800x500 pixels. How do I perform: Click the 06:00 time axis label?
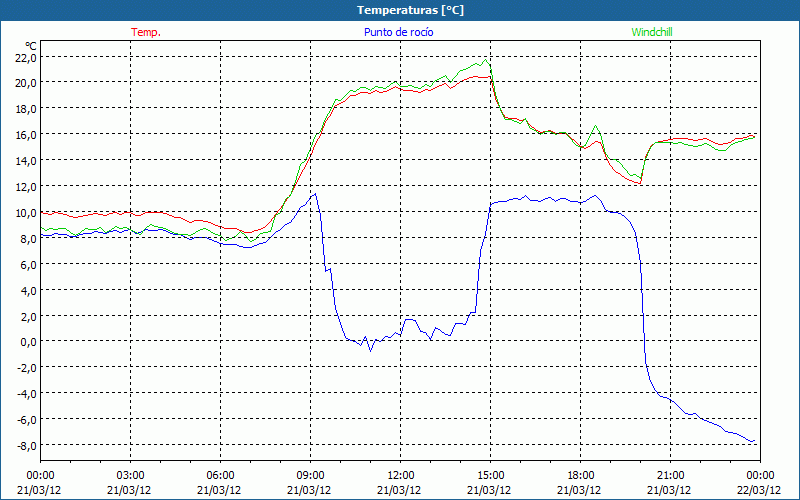[220, 476]
